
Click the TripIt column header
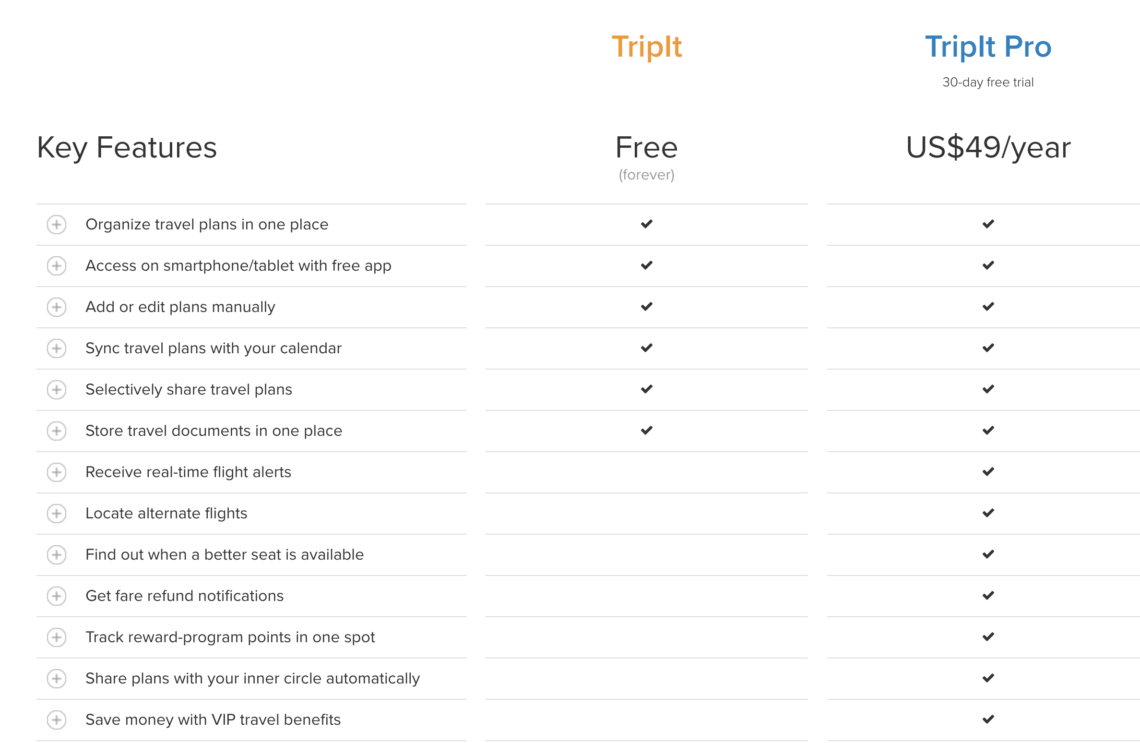coord(646,46)
